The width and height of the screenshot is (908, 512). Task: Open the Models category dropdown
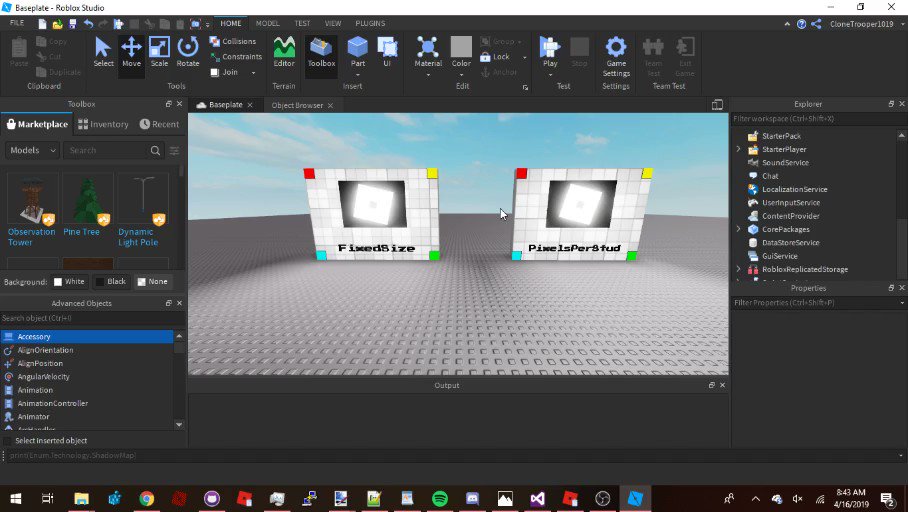32,151
